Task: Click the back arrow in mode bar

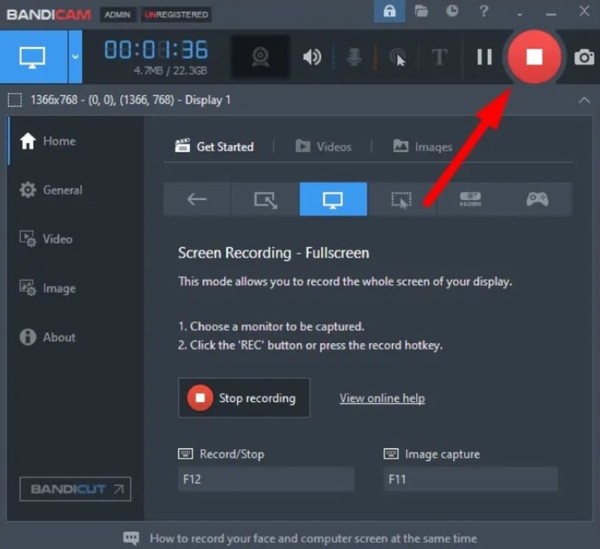Action: click(x=197, y=199)
